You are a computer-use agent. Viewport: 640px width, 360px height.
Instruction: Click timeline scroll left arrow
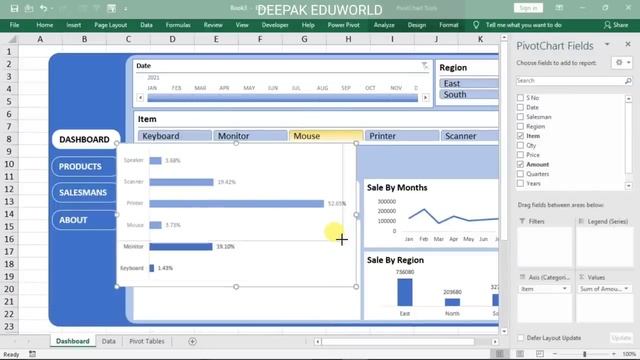(x=140, y=98)
